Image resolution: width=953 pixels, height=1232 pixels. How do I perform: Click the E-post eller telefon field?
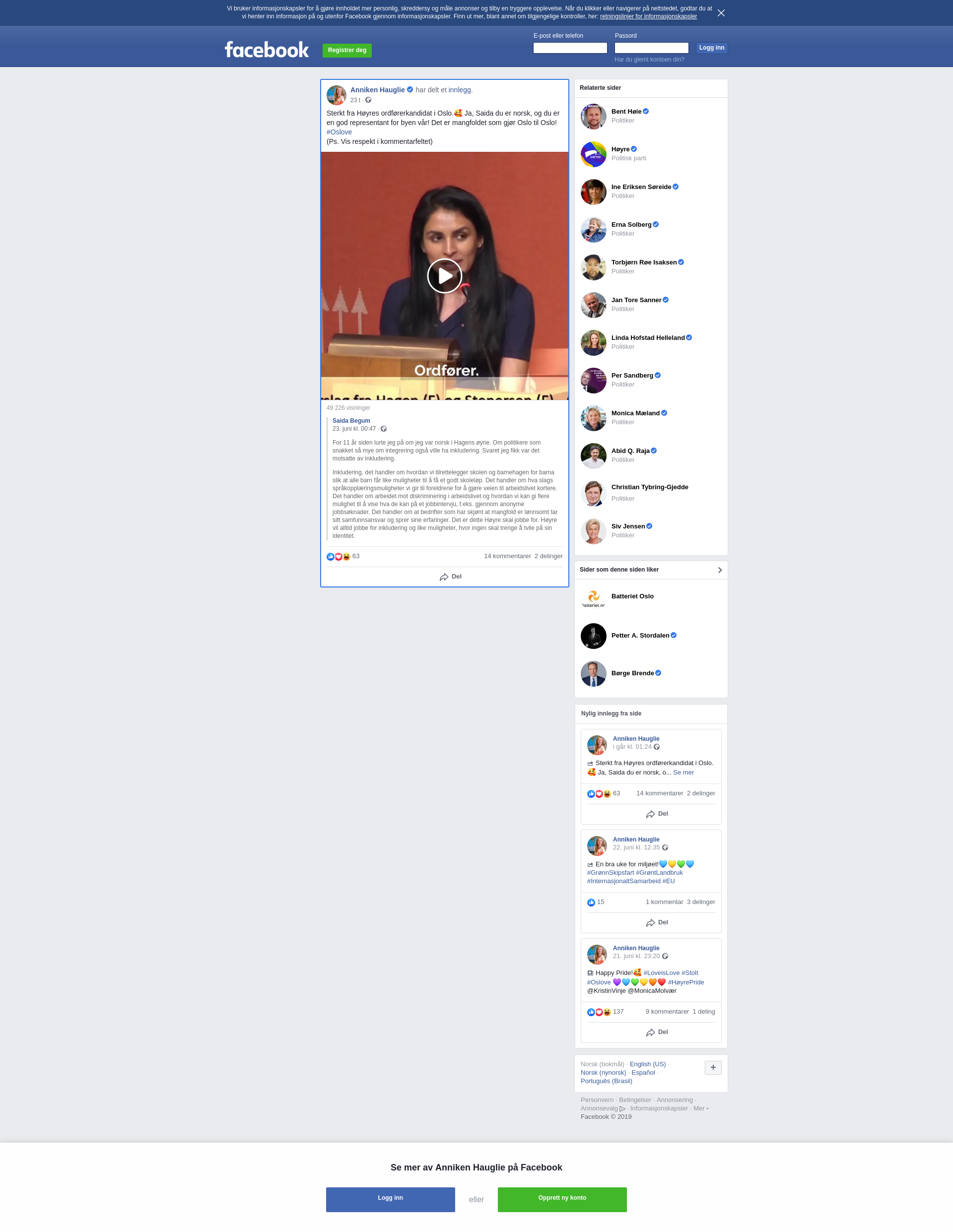[x=570, y=48]
